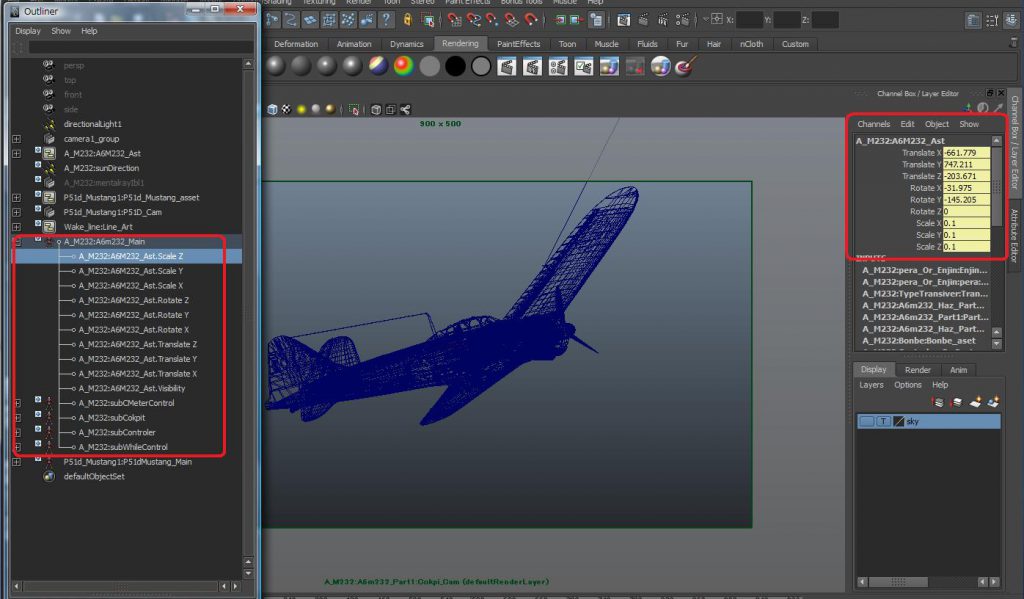This screenshot has width=1024, height=599.
Task: Enable snap to curve magnet icon
Action: (x=473, y=20)
